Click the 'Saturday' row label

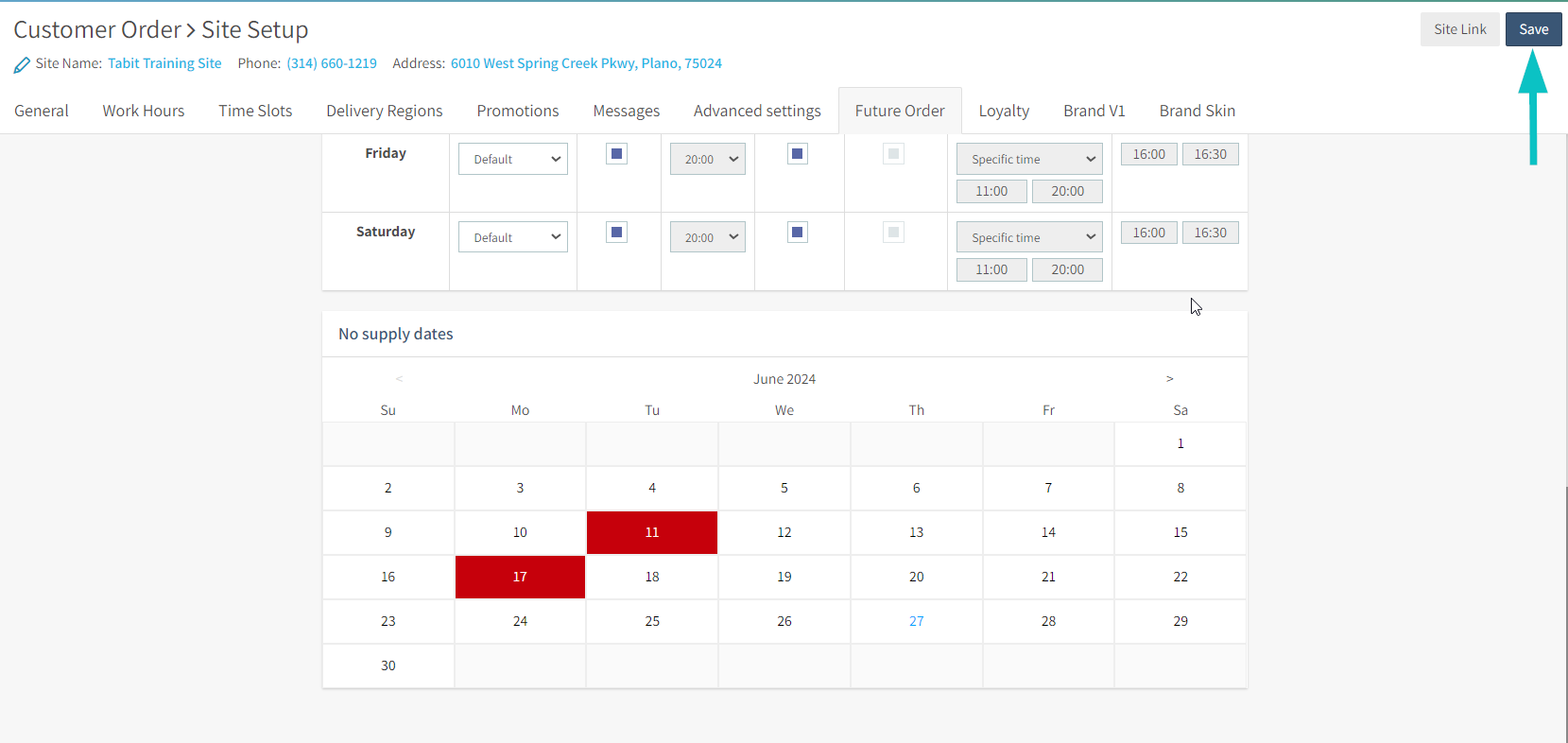click(386, 232)
